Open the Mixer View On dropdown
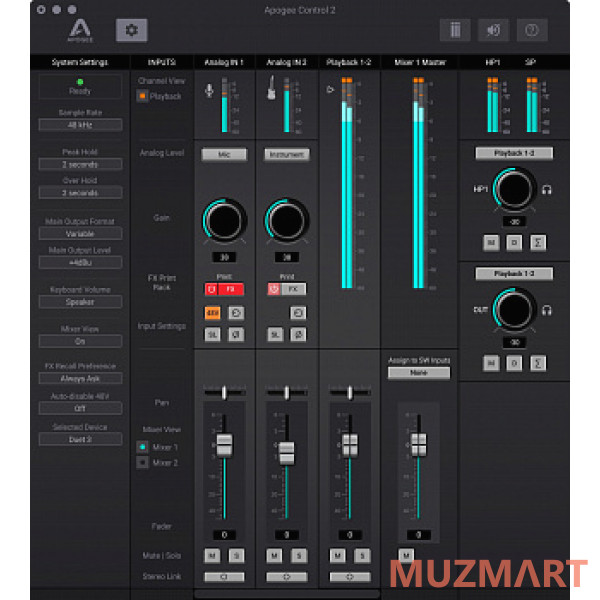Screen dimensions: 600x600 [80, 341]
